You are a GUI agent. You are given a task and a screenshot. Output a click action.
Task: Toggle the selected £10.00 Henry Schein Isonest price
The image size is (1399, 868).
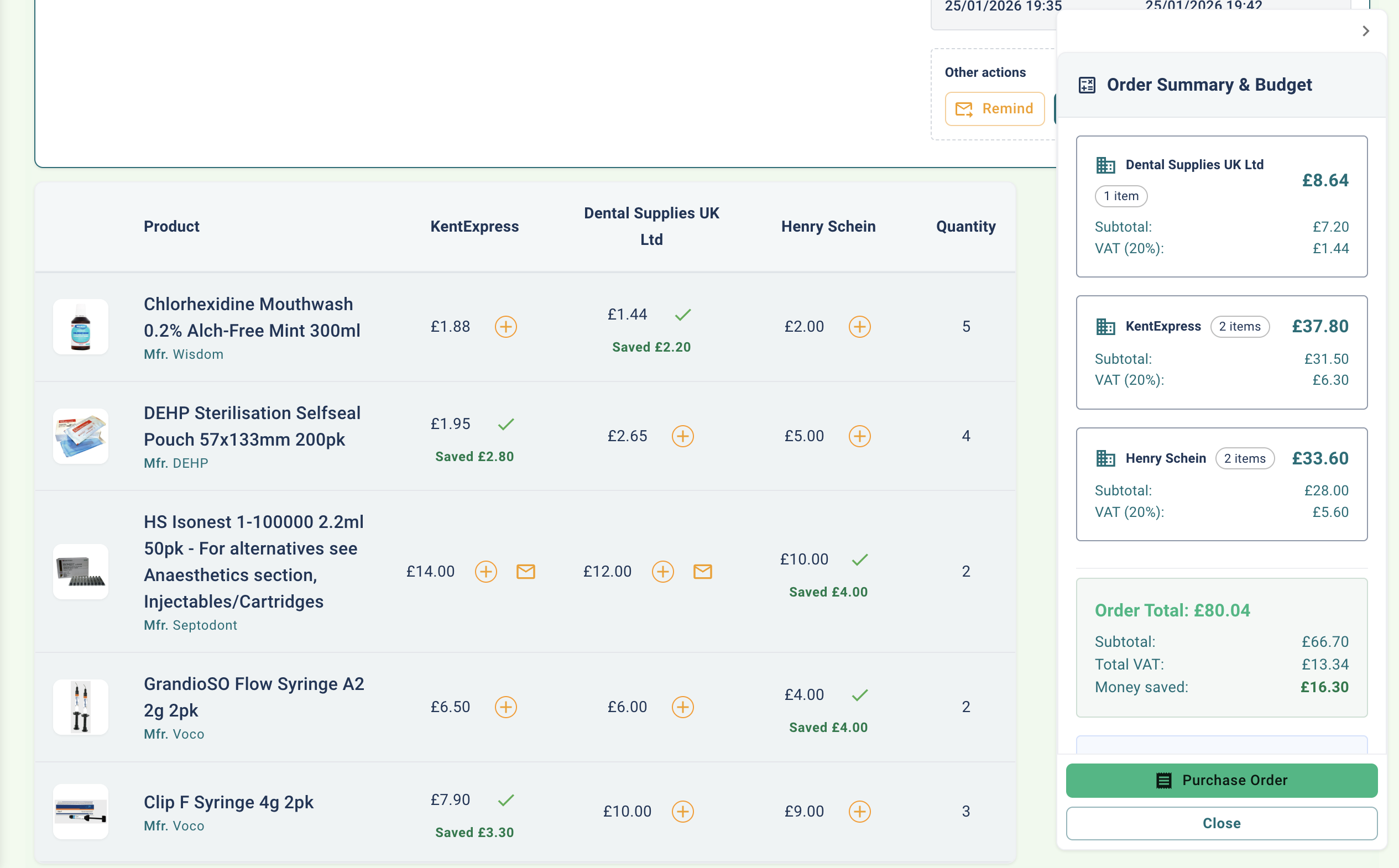[x=859, y=558]
